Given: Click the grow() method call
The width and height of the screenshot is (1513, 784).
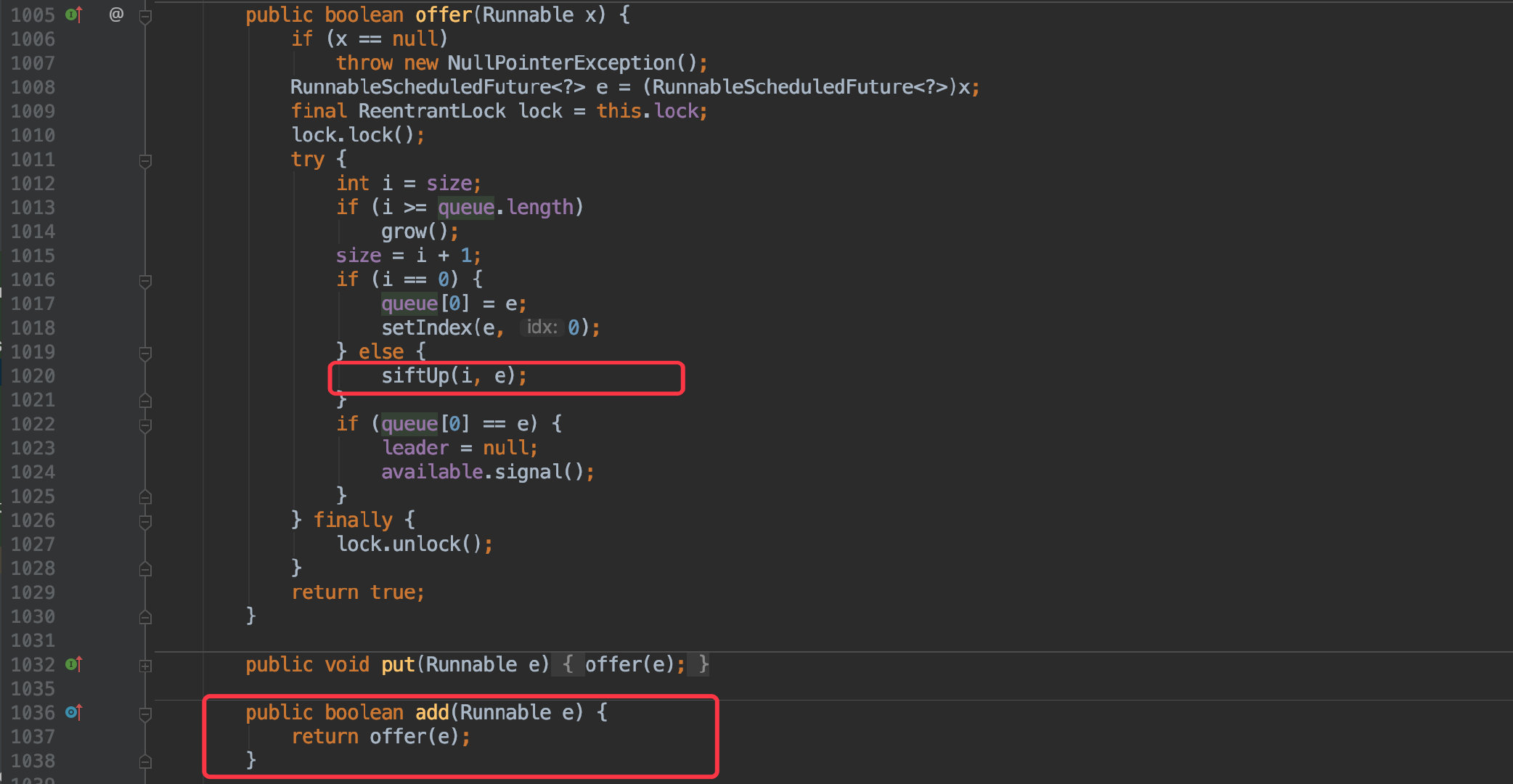Looking at the screenshot, I should pyautogui.click(x=414, y=232).
